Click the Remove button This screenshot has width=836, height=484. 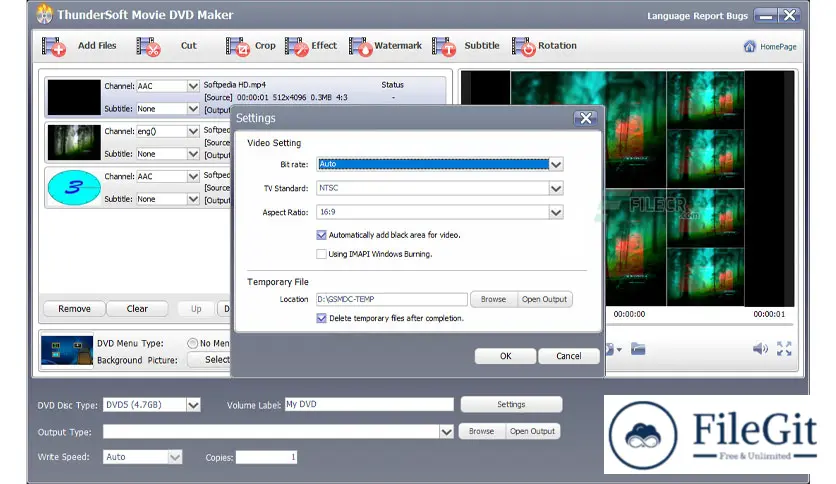tap(74, 309)
